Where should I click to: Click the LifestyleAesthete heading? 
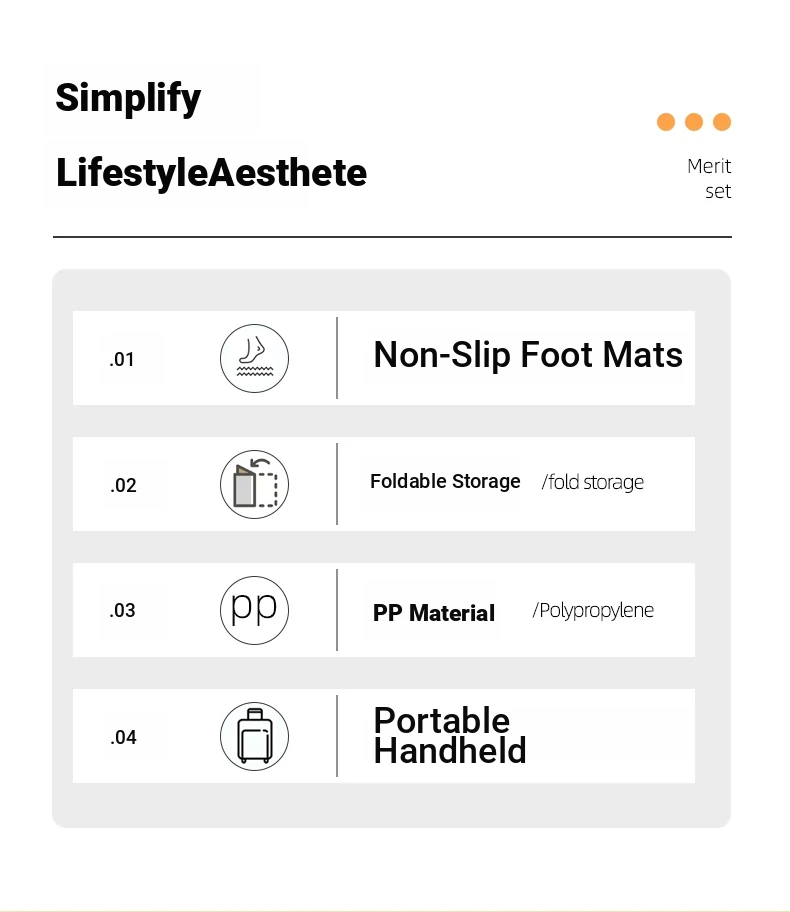click(211, 173)
